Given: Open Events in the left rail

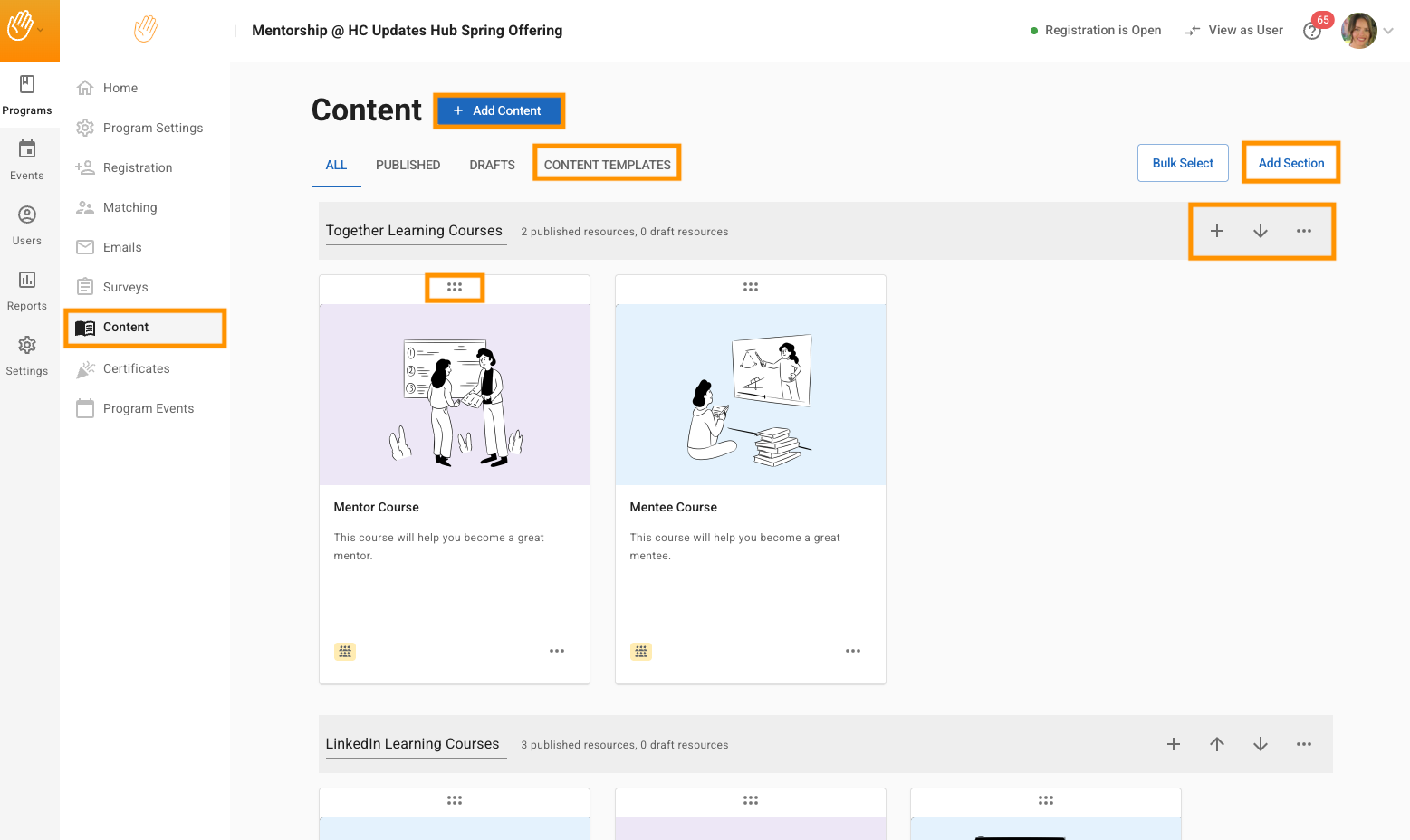Looking at the screenshot, I should click(27, 159).
